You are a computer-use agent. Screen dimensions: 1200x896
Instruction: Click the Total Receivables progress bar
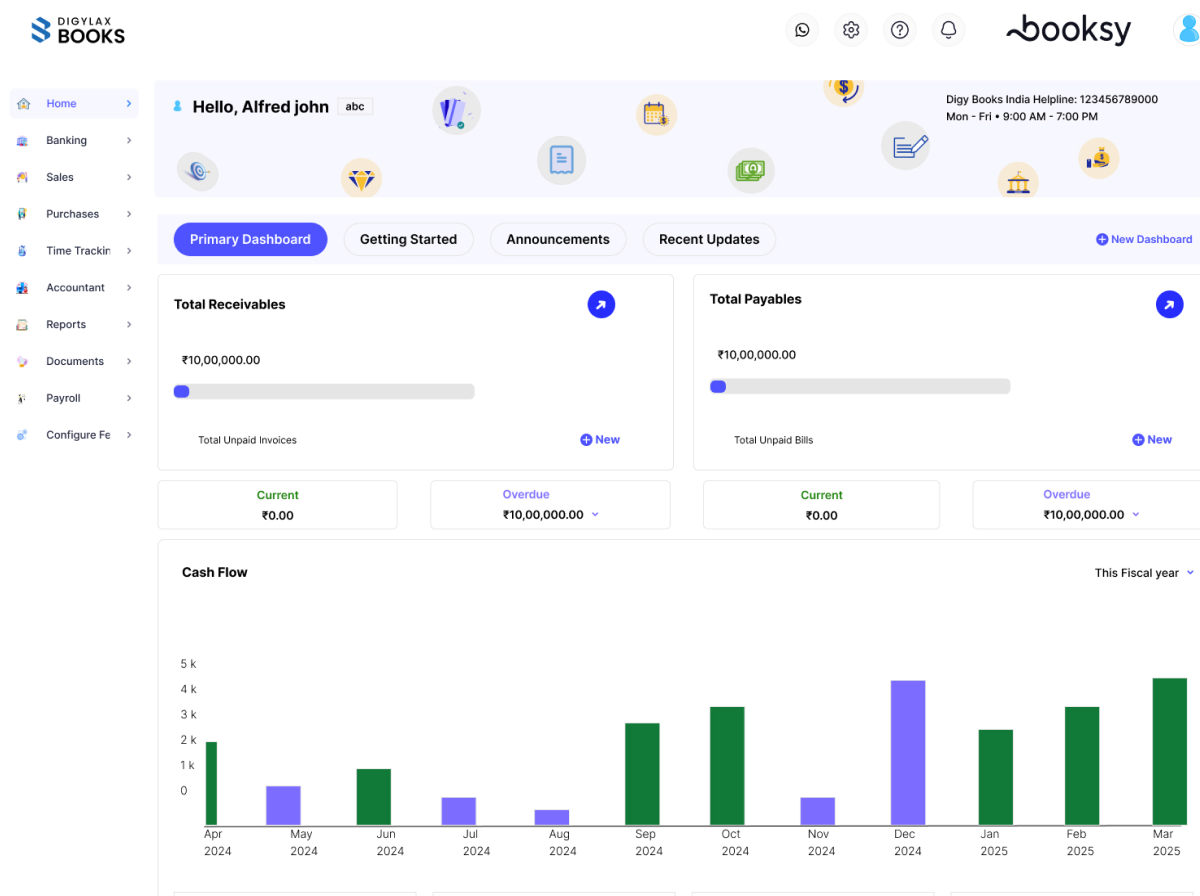tap(324, 392)
